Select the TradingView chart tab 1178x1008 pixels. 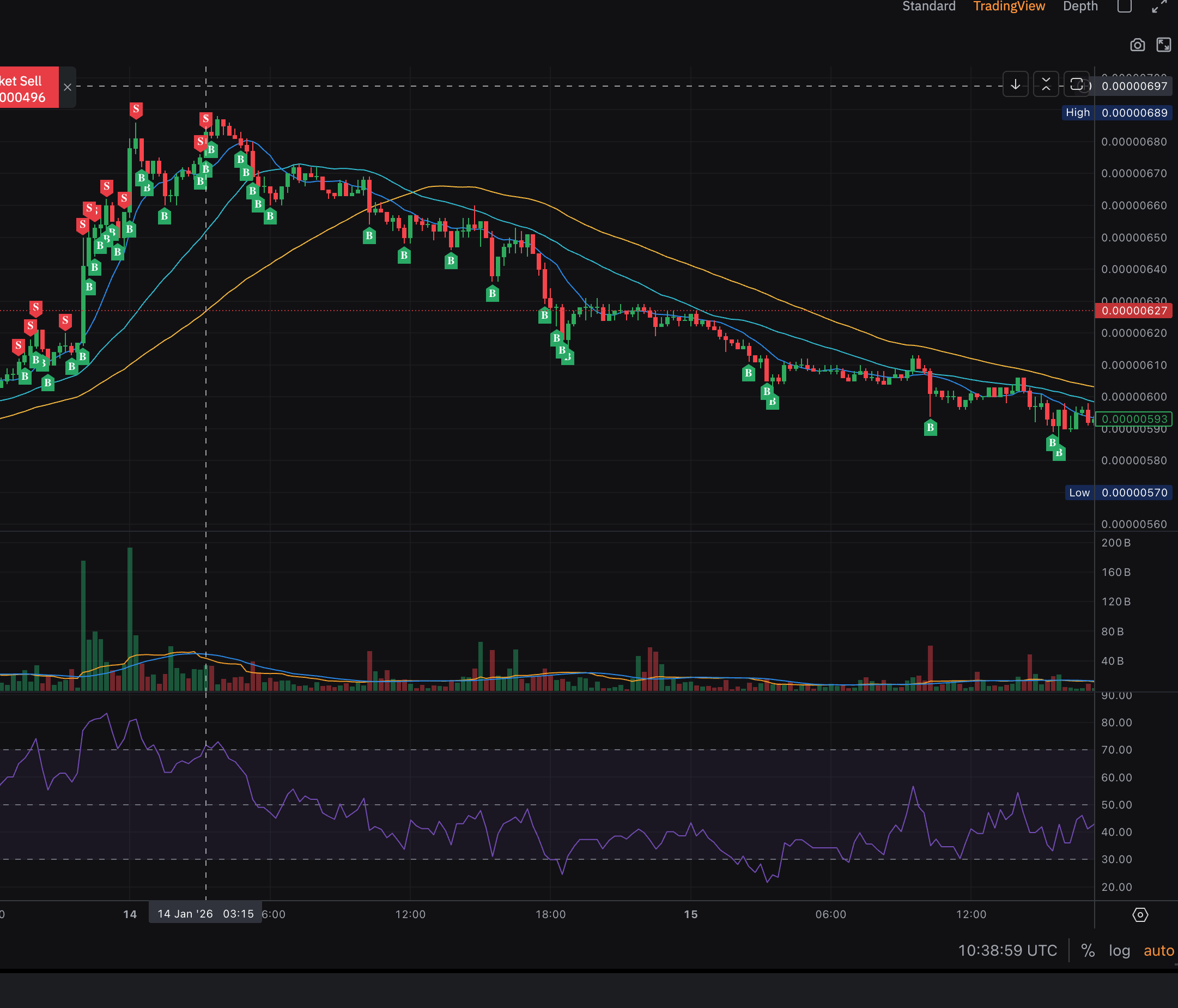click(1009, 6)
